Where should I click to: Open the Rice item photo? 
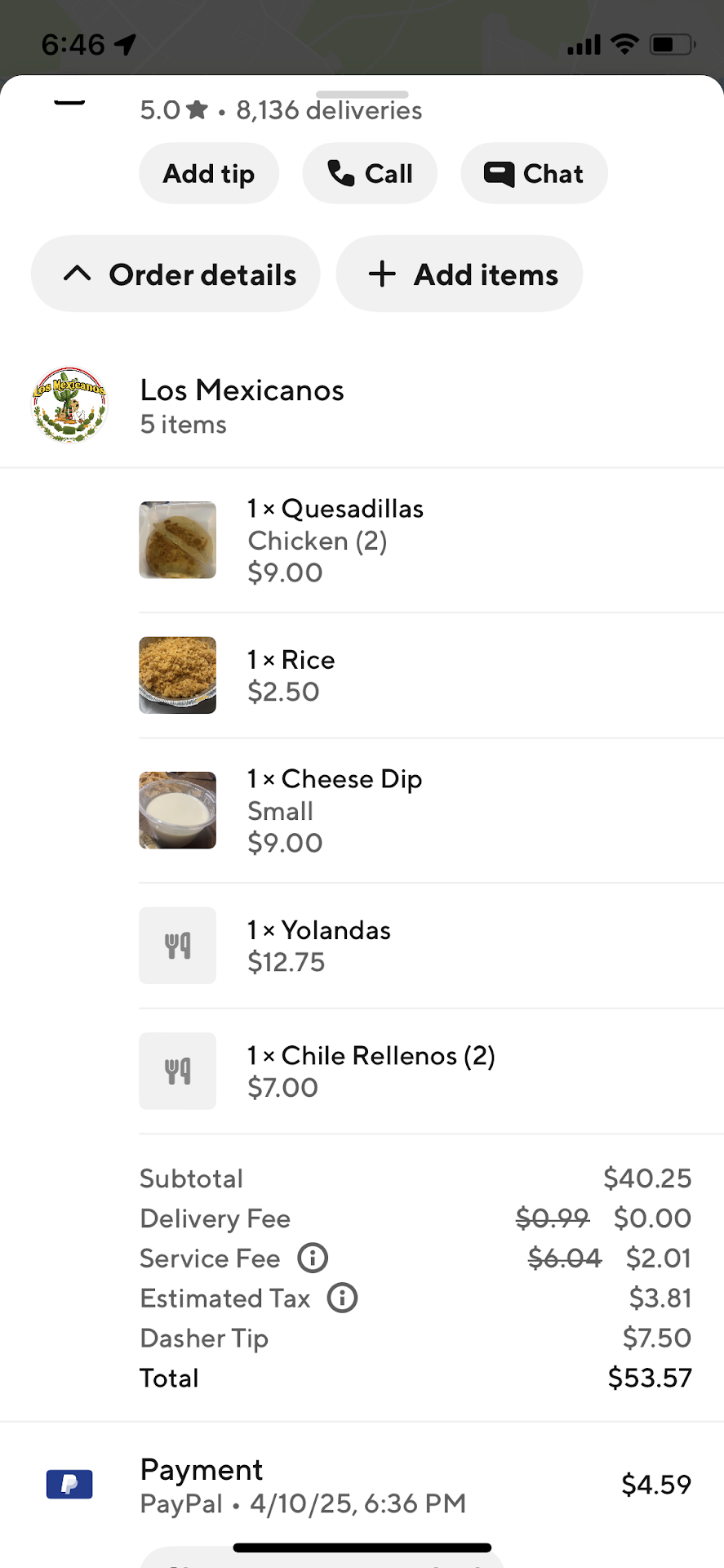point(178,675)
